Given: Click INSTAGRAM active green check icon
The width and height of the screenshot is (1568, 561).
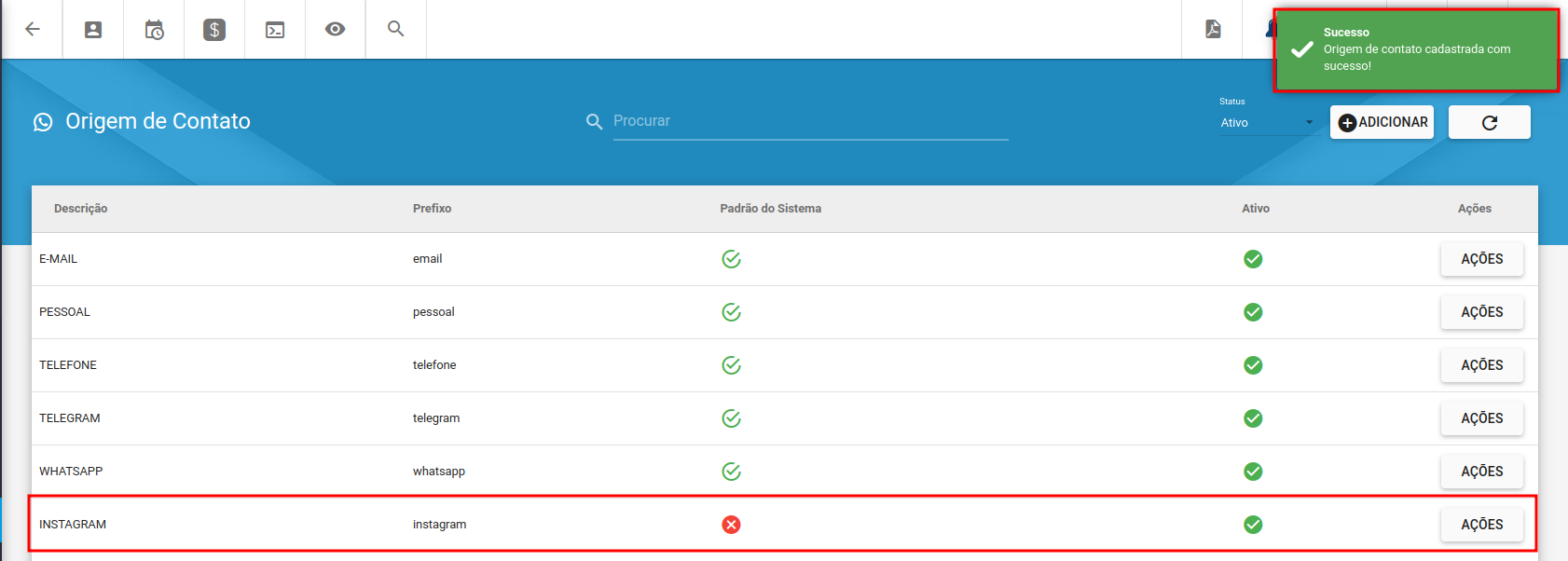Looking at the screenshot, I should tap(1253, 525).
